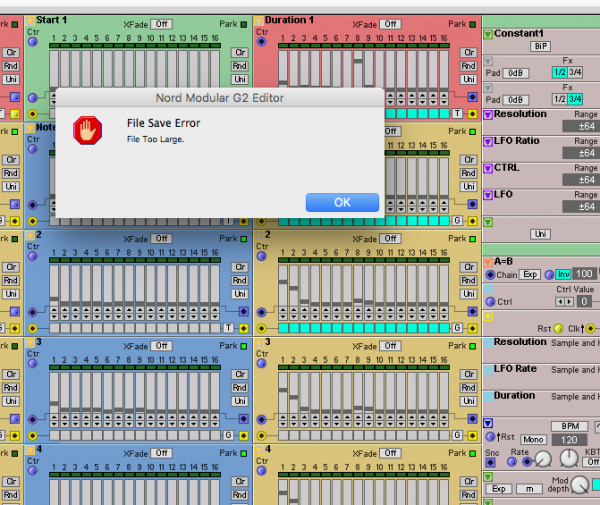Open the A=B module menu triangle
Image resolution: width=600 pixels, height=505 pixels.
click(x=488, y=262)
